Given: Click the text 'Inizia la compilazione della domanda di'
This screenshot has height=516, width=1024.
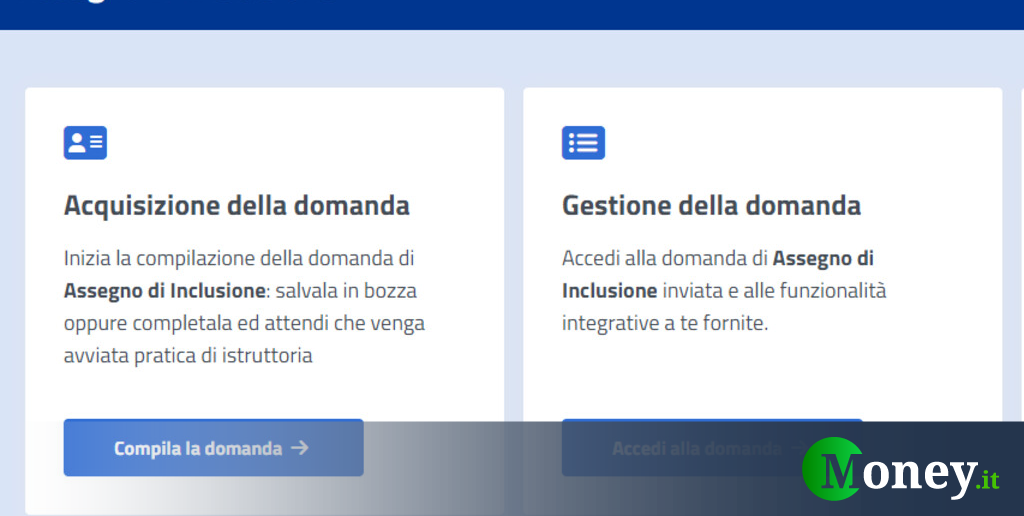Looking at the screenshot, I should (239, 258).
